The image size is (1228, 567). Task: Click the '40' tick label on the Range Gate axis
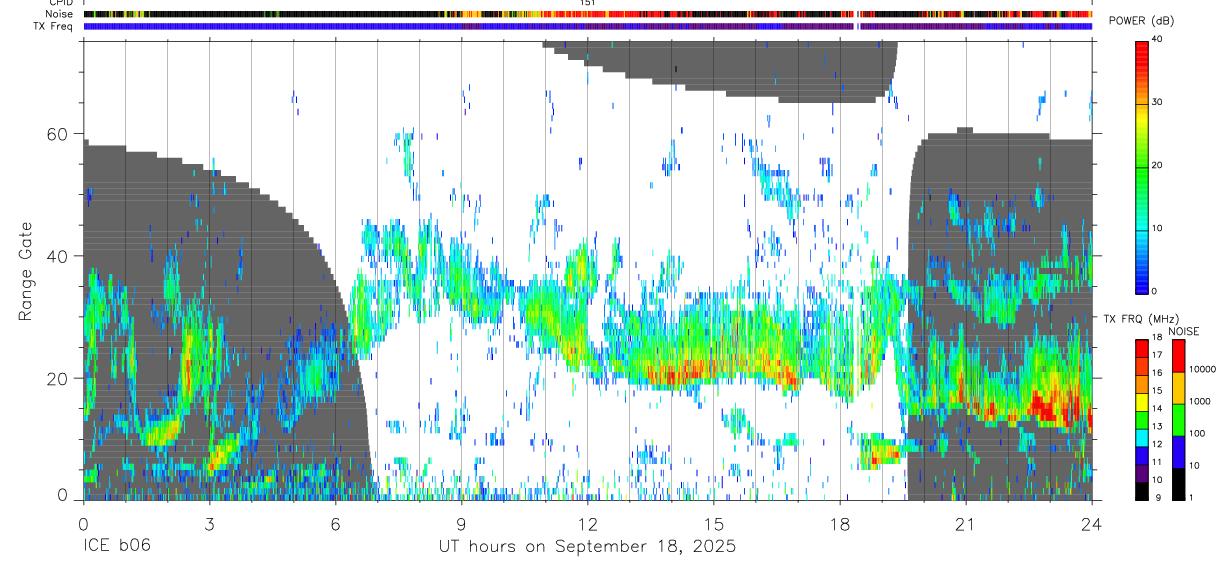coord(58,256)
